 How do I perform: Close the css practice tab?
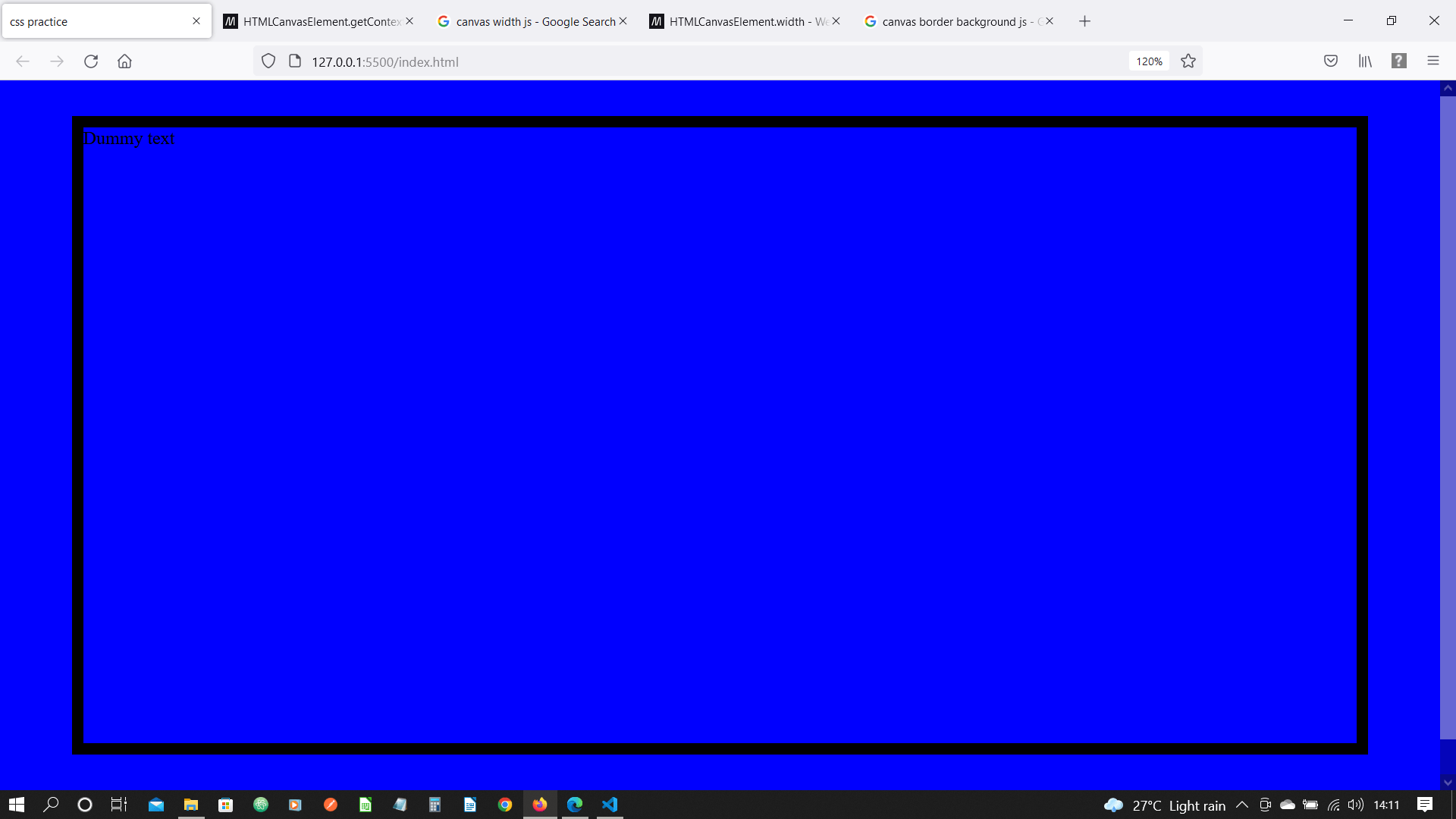(196, 21)
